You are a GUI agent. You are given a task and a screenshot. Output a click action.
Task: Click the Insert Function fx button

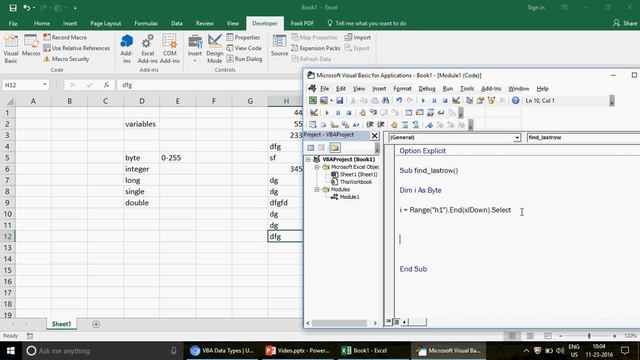[106, 85]
